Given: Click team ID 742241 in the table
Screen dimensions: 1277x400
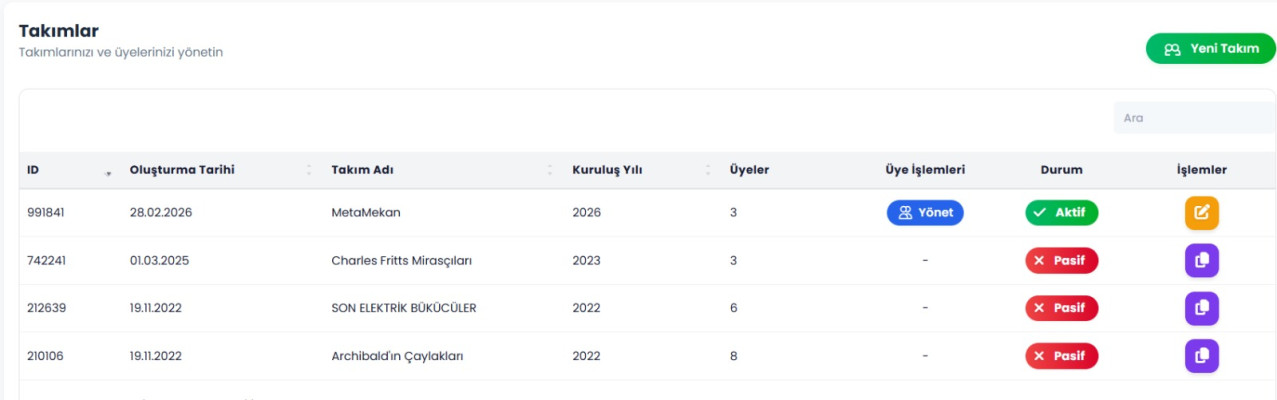Looking at the screenshot, I should click(46, 261).
